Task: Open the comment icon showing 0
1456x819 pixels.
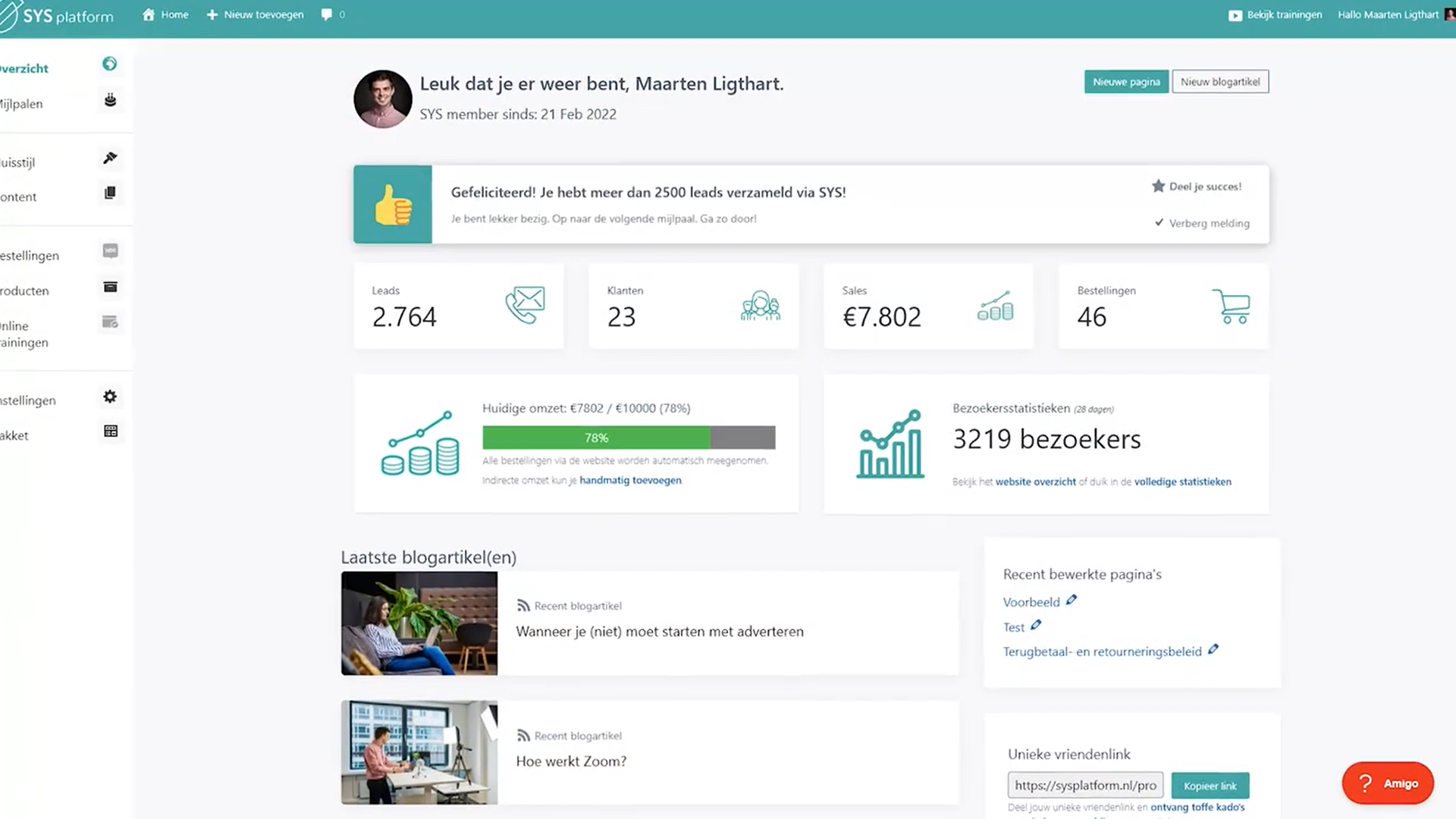Action: [x=327, y=14]
